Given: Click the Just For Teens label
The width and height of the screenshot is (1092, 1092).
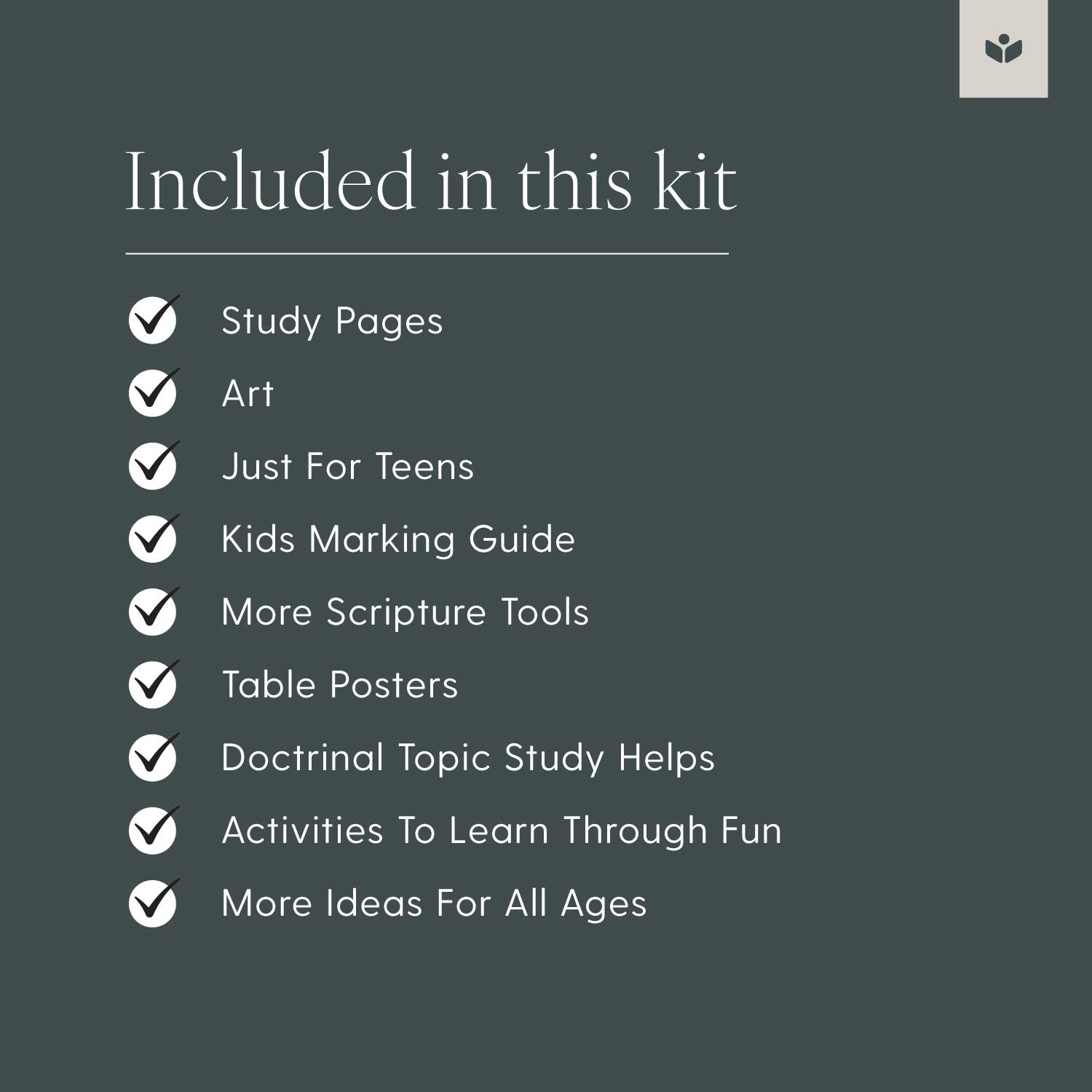Looking at the screenshot, I should pos(347,467).
